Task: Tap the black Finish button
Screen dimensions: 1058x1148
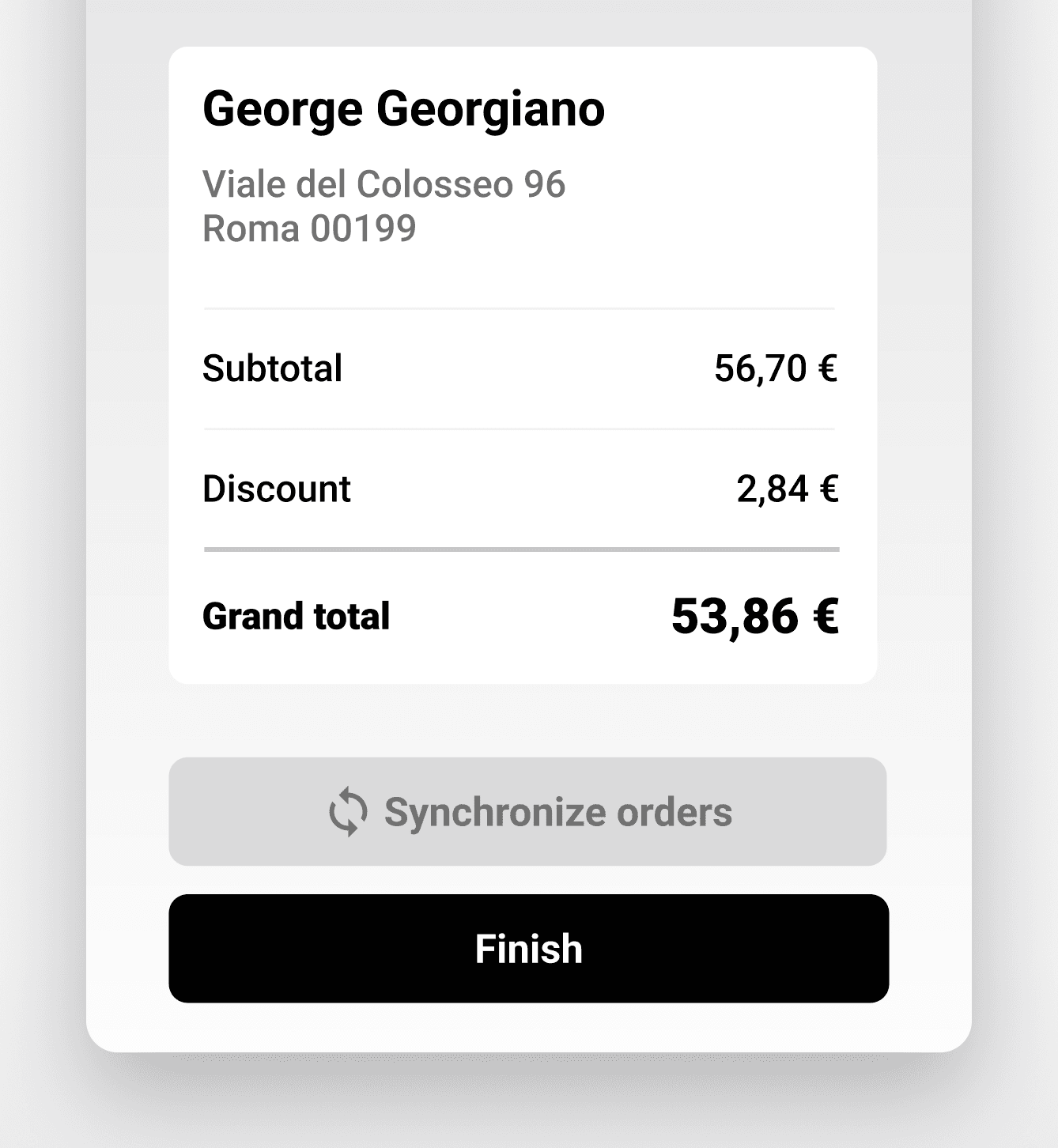Action: 528,948
